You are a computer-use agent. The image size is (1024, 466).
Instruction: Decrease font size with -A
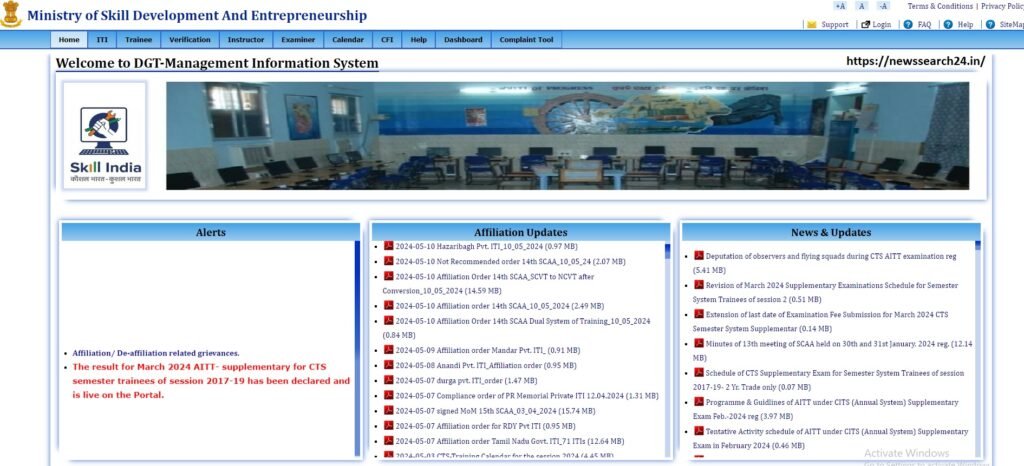[x=884, y=6]
